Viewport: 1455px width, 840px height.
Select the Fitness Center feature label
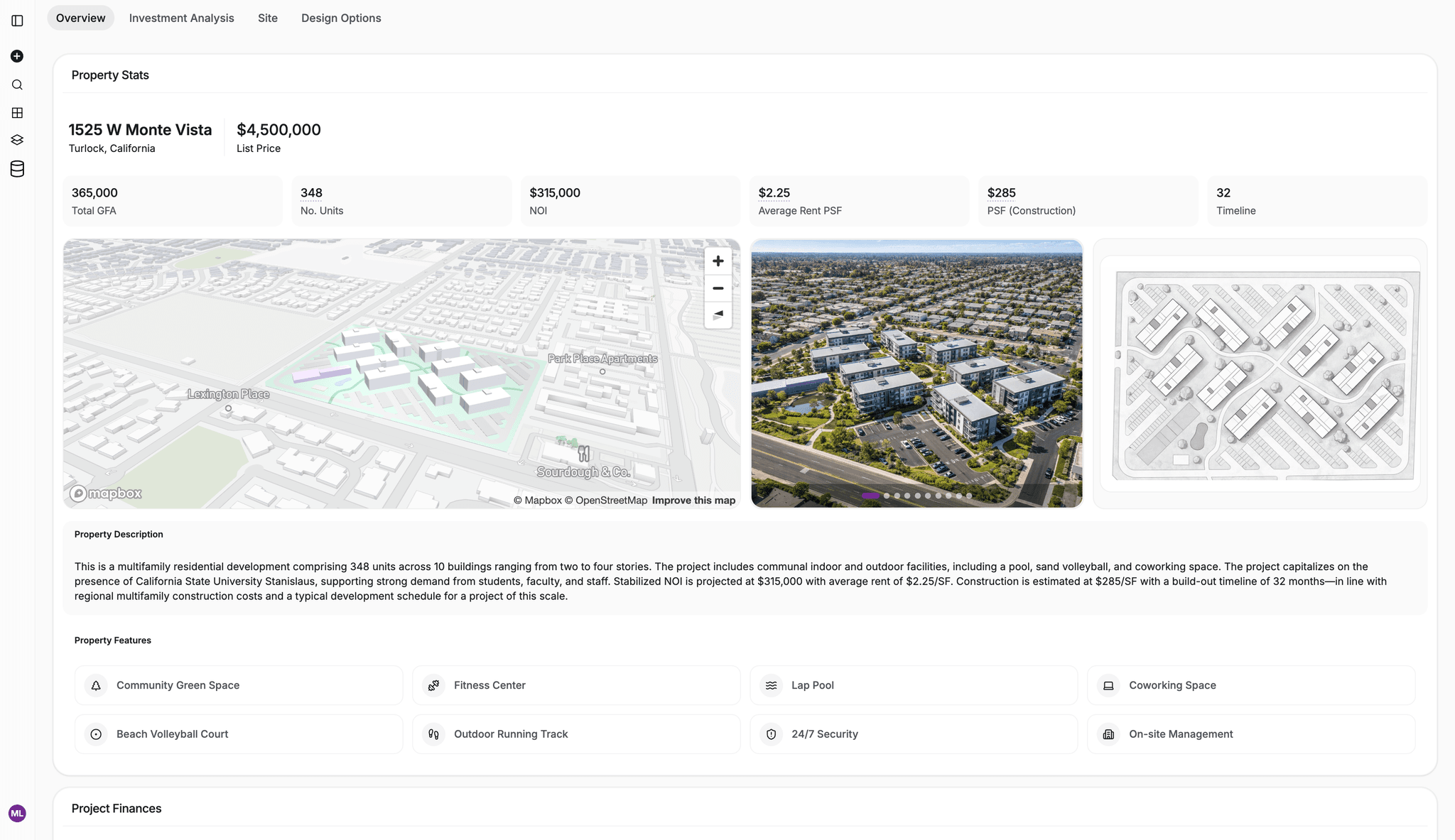pyautogui.click(x=489, y=685)
